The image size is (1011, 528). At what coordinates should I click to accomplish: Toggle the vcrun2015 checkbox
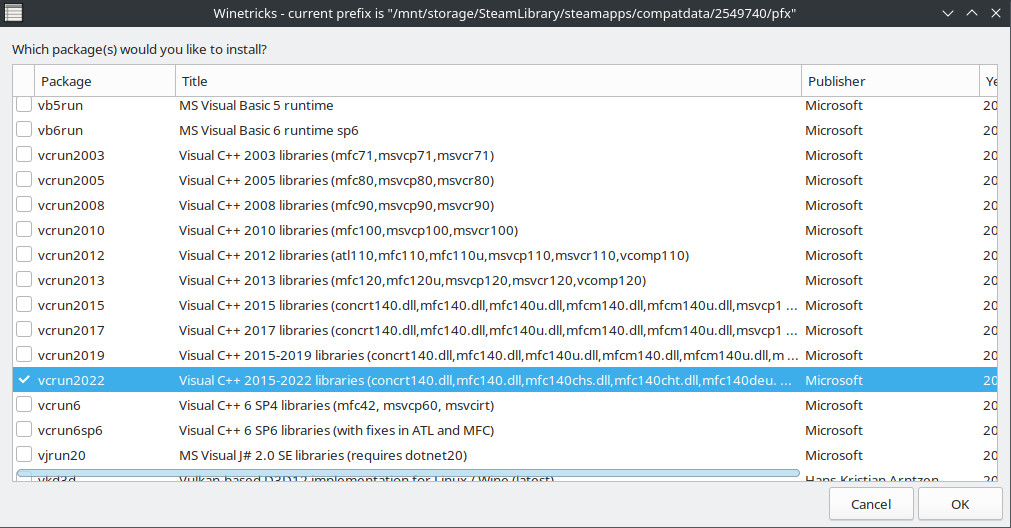tap(24, 304)
